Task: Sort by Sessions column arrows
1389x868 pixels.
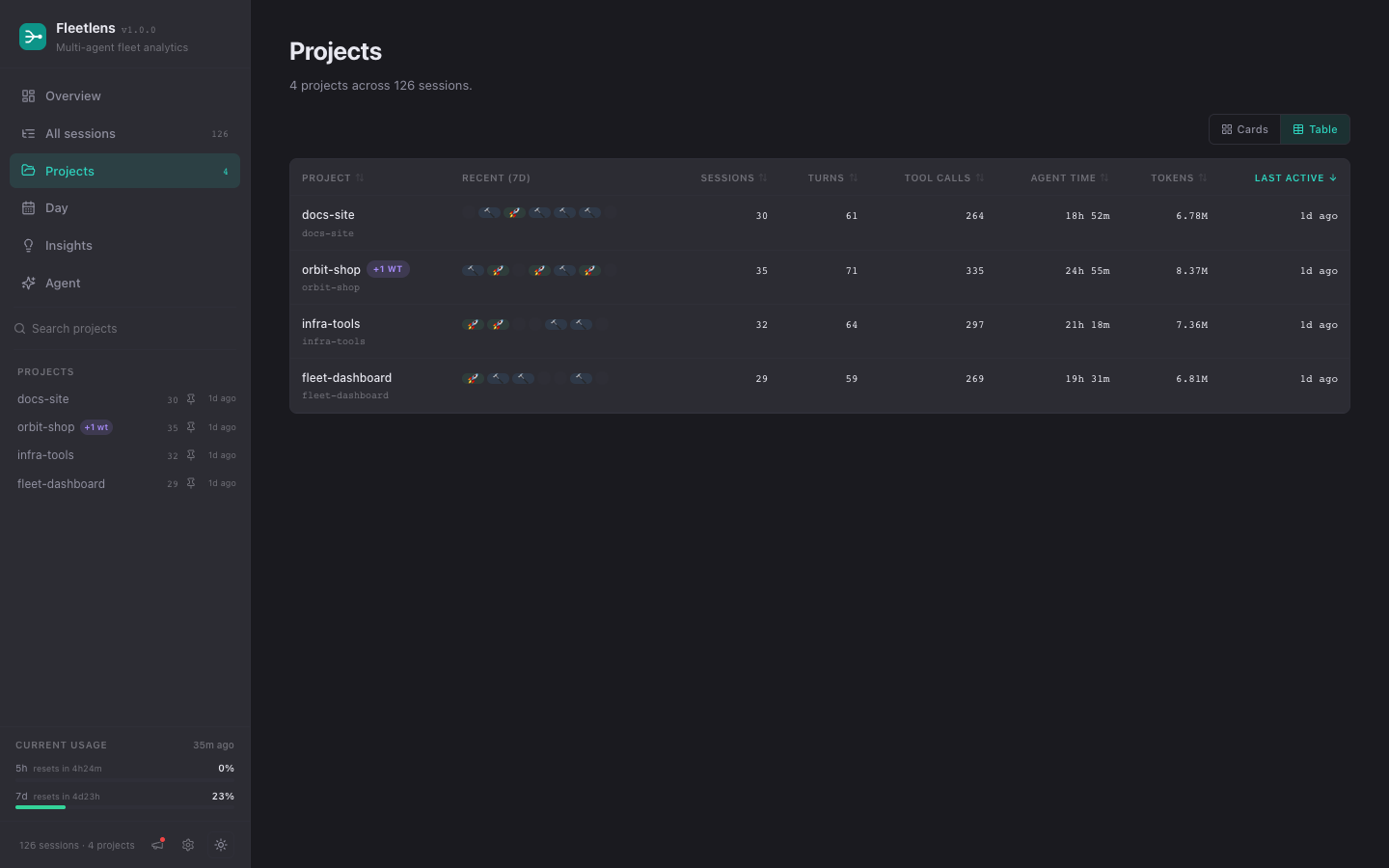Action: click(x=763, y=178)
